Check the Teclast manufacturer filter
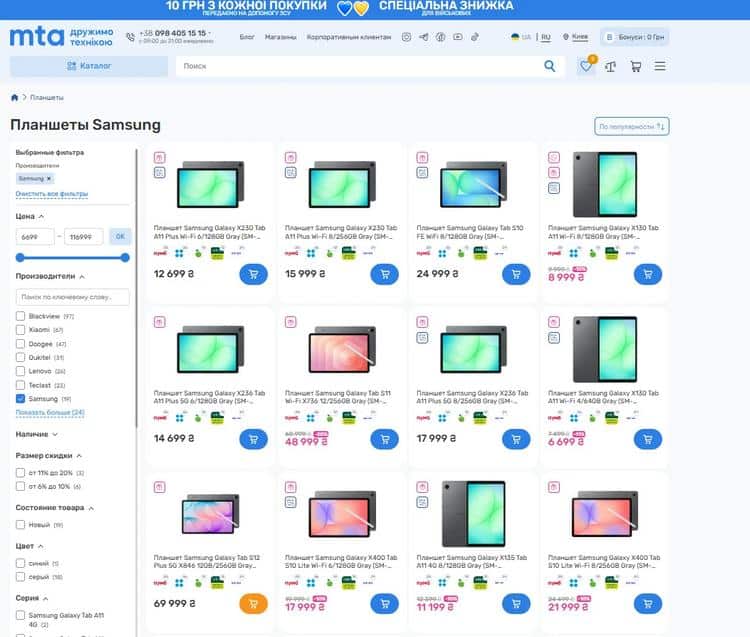Image resolution: width=750 pixels, height=637 pixels. point(20,385)
